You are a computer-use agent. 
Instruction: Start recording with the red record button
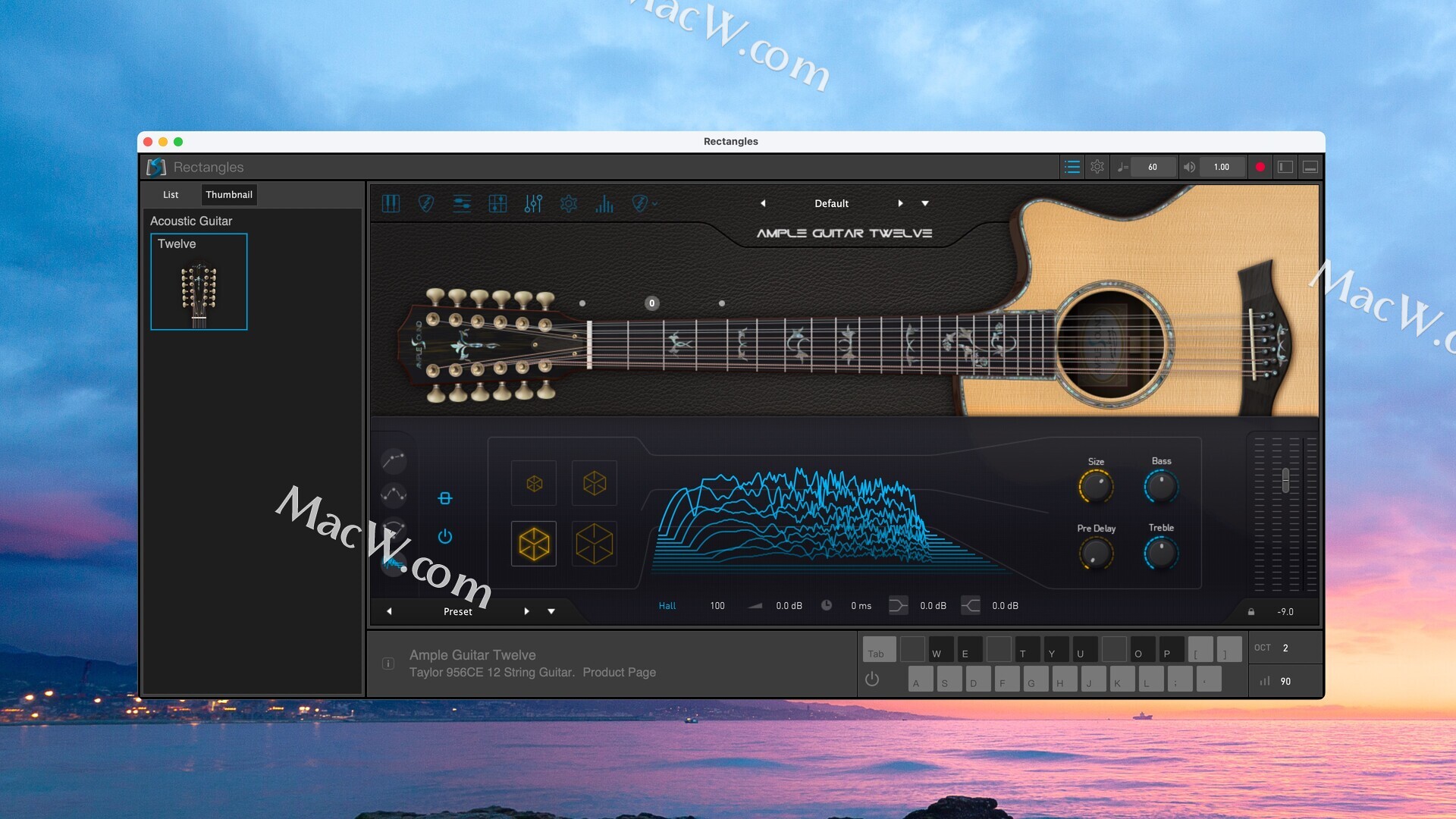pyautogui.click(x=1260, y=167)
